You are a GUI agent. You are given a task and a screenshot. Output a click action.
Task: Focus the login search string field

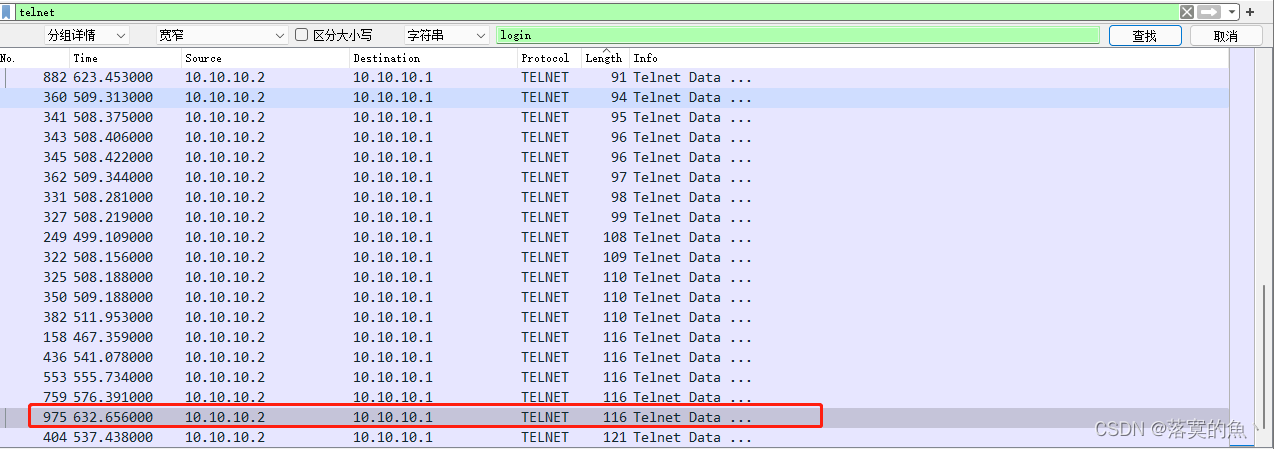click(797, 35)
